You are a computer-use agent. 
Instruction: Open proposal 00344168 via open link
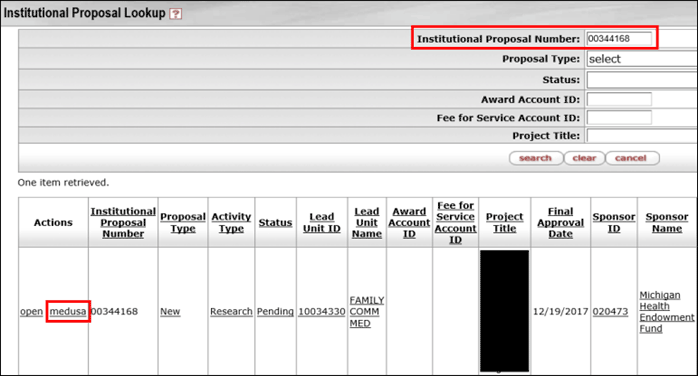[x=32, y=311]
